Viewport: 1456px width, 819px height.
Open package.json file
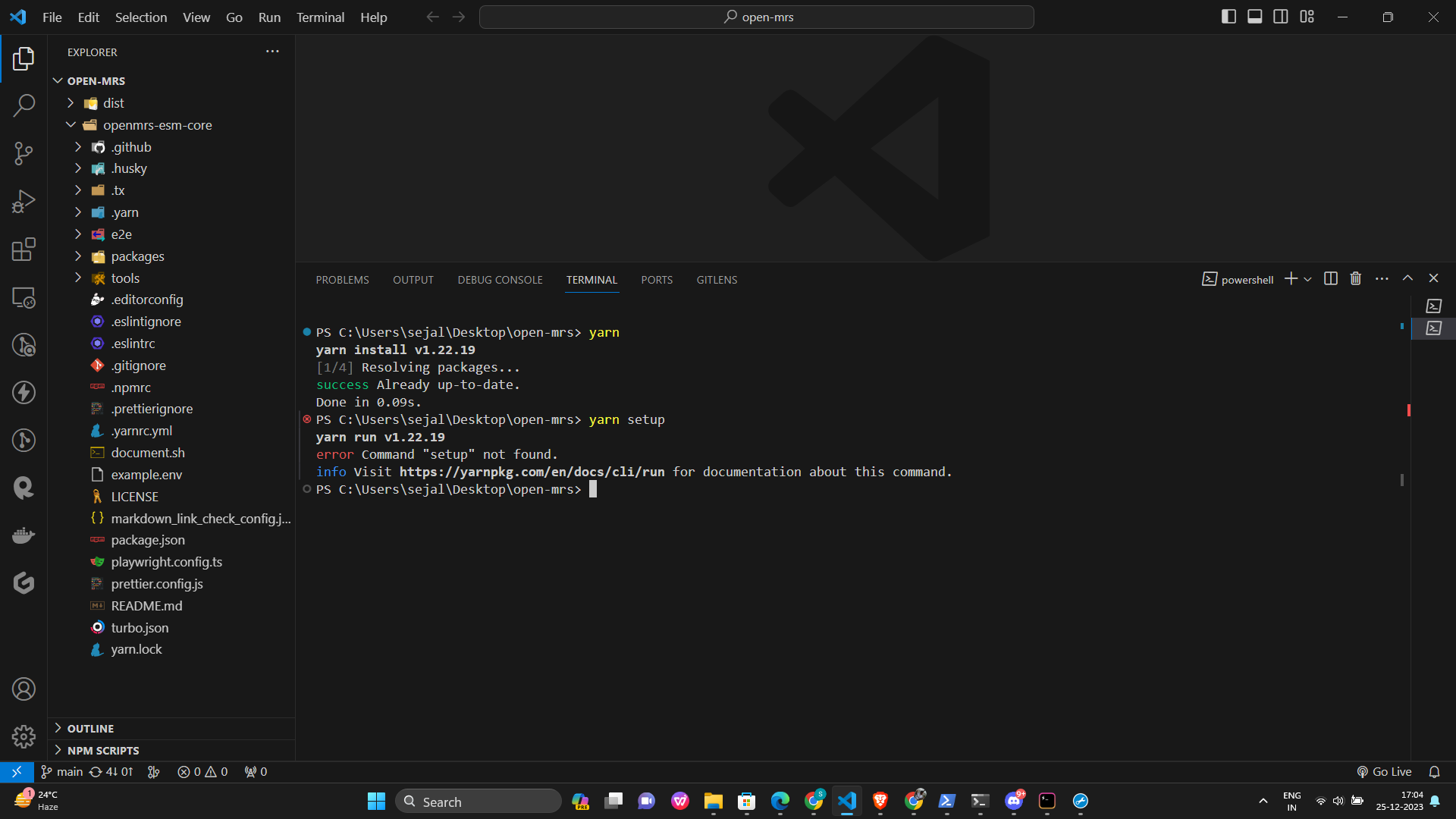[x=148, y=540]
